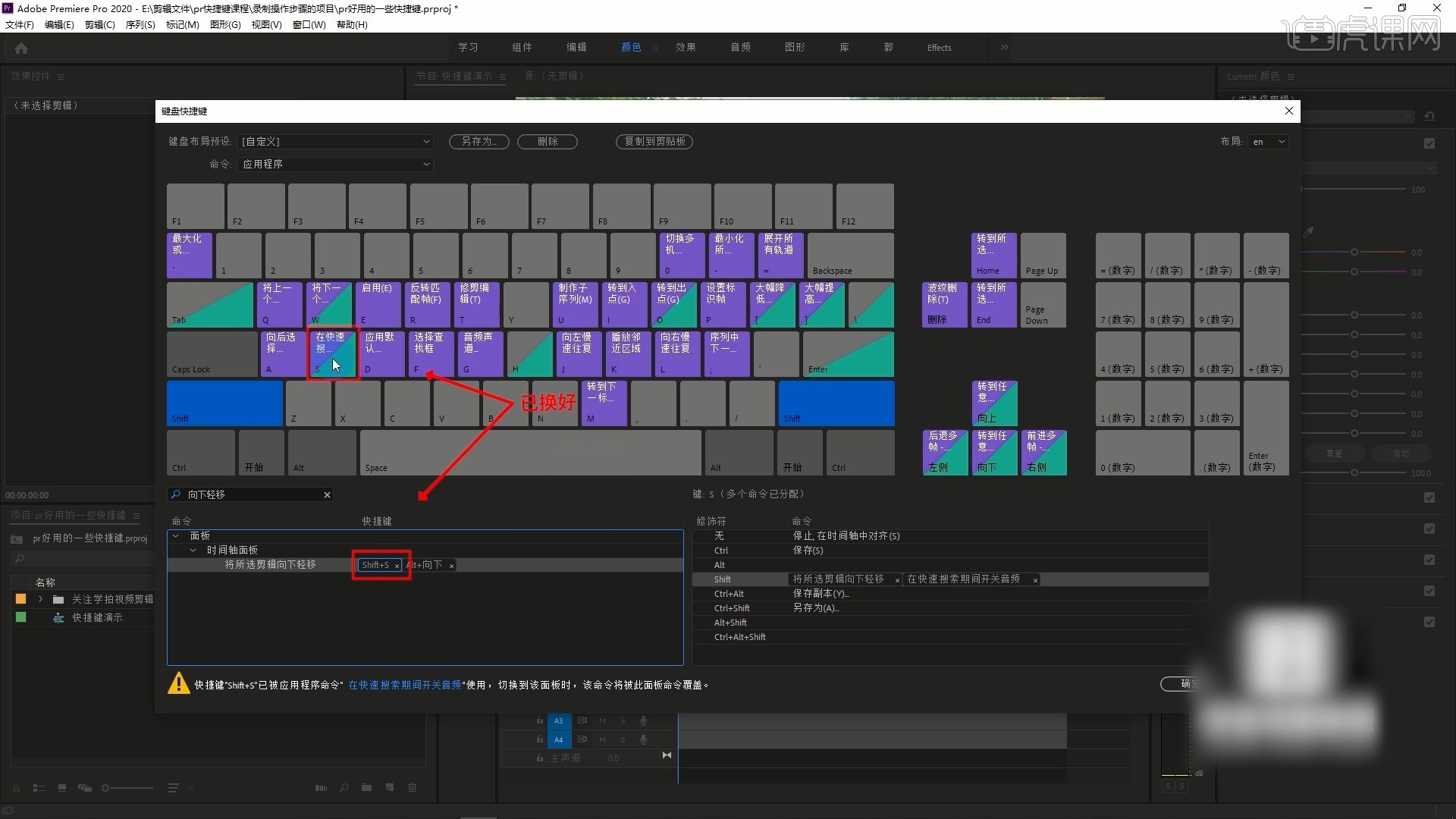1456x819 pixels.
Task: Remove the Alt+向下 shortcut tag
Action: [x=451, y=566]
